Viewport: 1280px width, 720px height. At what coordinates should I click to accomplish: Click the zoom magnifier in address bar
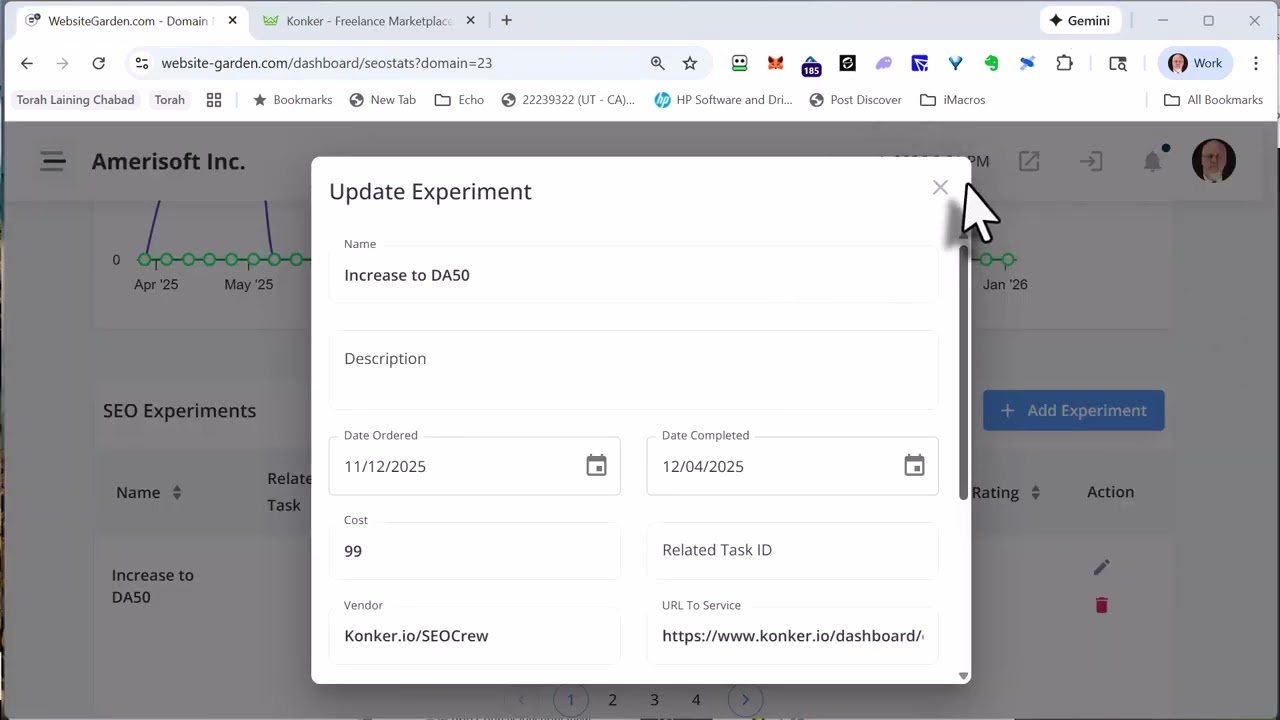pyautogui.click(x=657, y=63)
